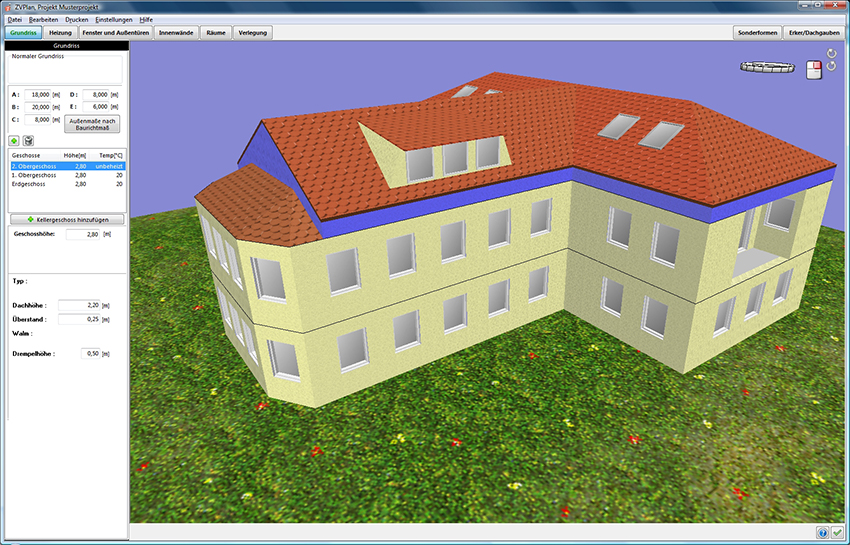Click the Überstand input field
This screenshot has width=850, height=545.
pyautogui.click(x=79, y=319)
